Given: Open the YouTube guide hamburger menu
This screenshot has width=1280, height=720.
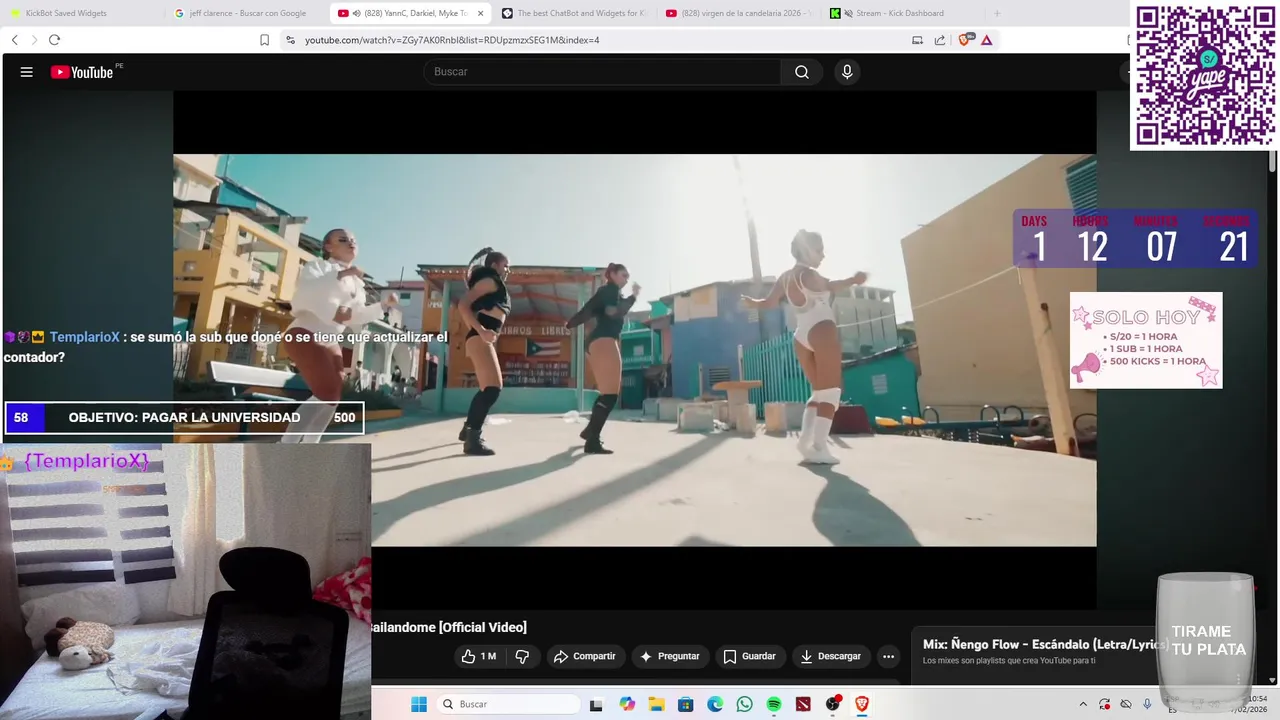Looking at the screenshot, I should coord(27,72).
